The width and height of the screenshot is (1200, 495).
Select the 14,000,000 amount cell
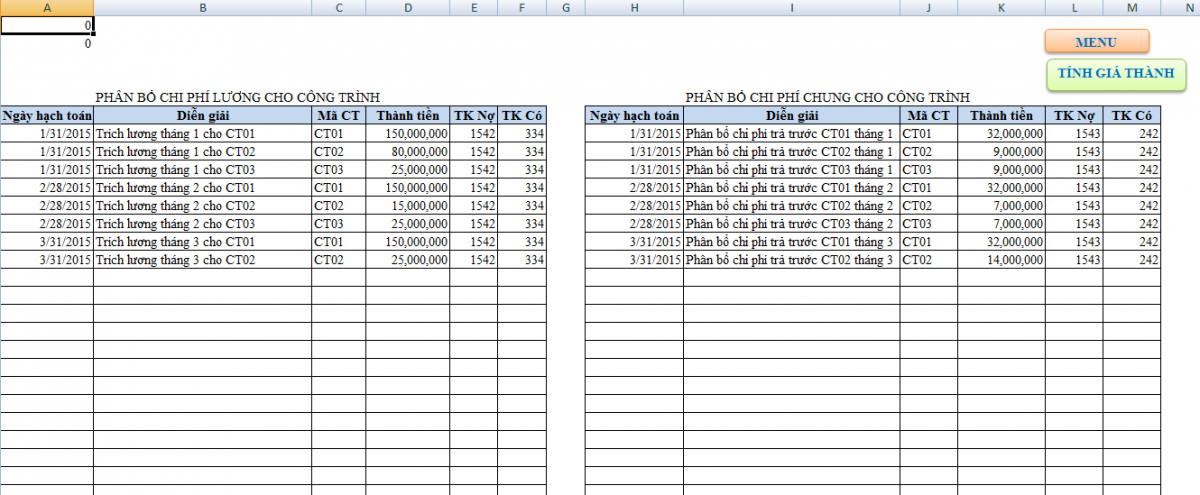[x=1001, y=260]
